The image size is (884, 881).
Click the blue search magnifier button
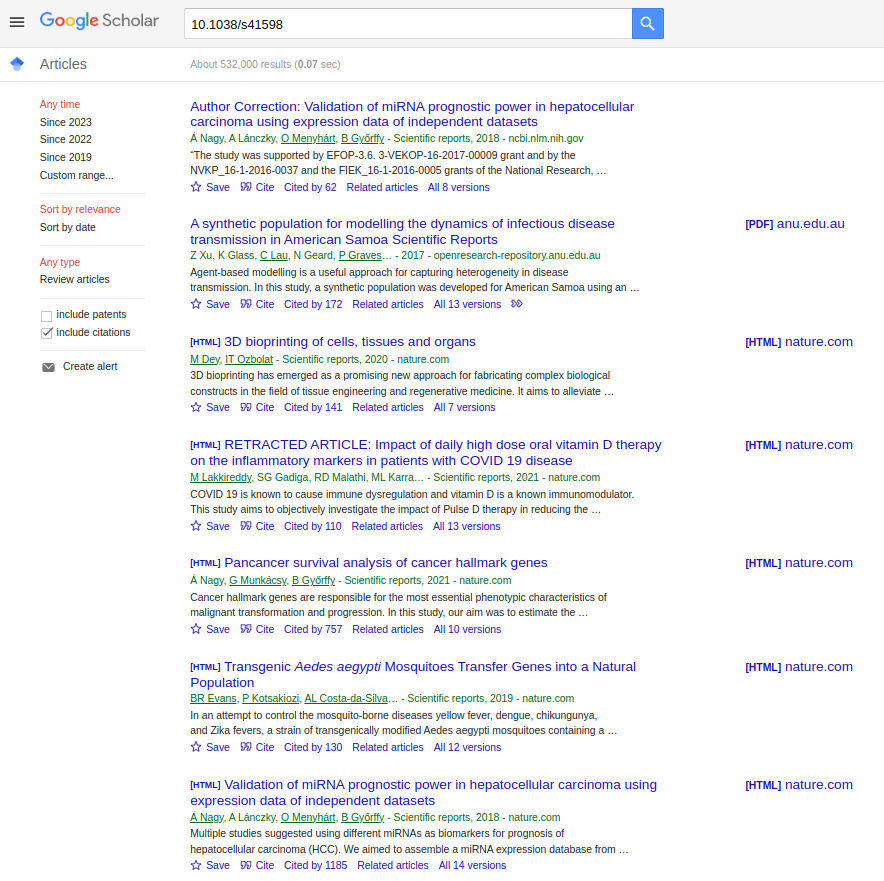click(647, 23)
